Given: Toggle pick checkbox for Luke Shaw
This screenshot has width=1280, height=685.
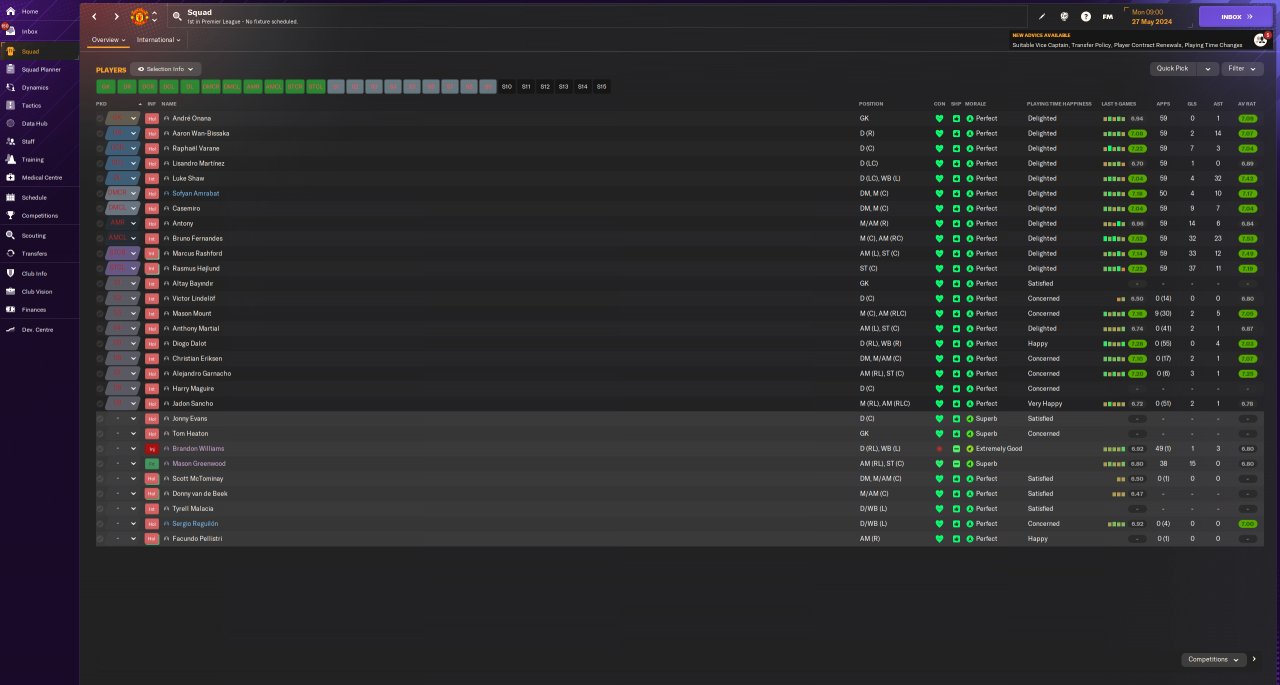Looking at the screenshot, I should click(100, 178).
